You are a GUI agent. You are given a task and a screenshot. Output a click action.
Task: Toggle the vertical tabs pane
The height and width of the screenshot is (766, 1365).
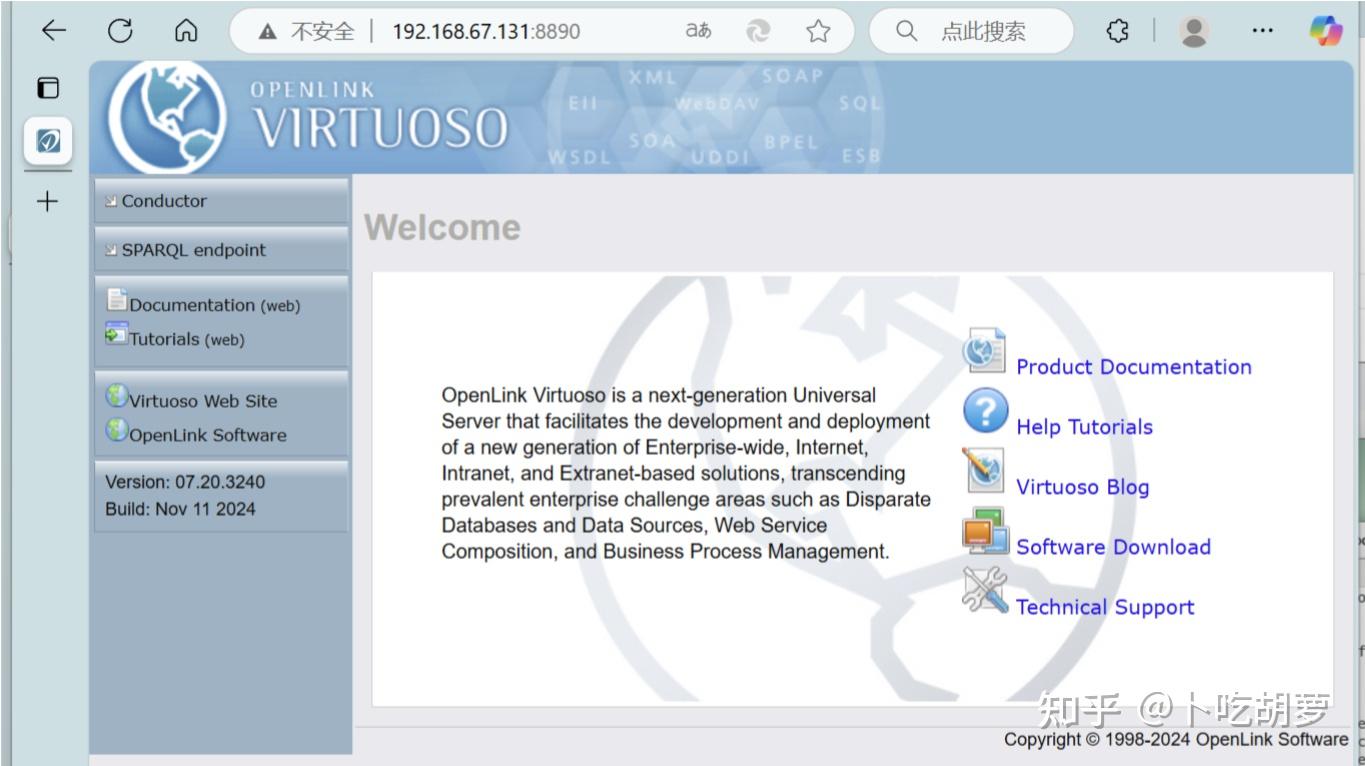(x=46, y=88)
